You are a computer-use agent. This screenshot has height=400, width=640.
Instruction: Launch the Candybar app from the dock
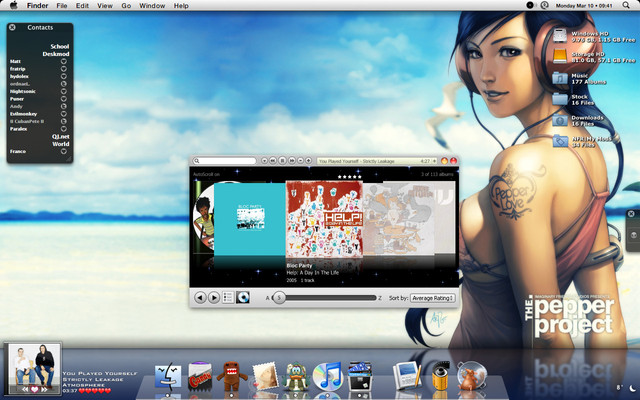(200, 376)
